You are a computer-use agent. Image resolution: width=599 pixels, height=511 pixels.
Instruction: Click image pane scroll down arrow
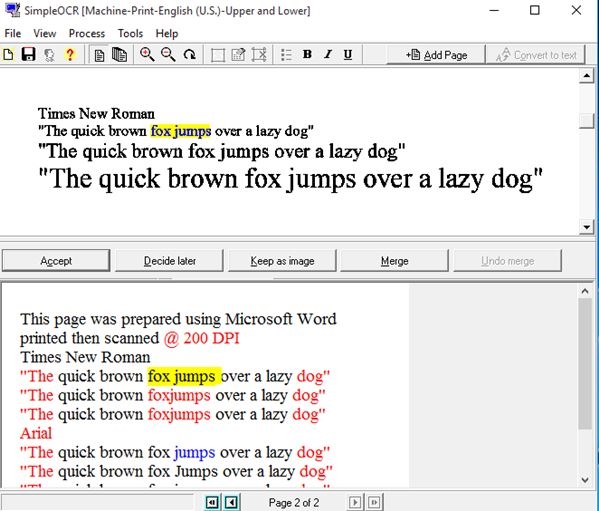tap(586, 227)
